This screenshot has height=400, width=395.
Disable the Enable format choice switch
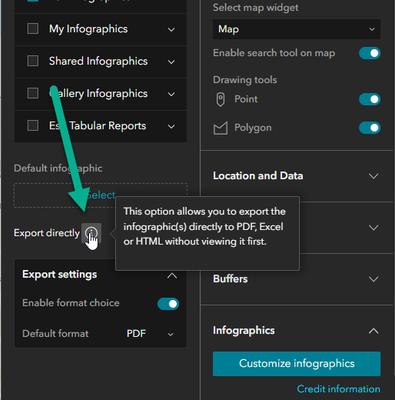168,304
